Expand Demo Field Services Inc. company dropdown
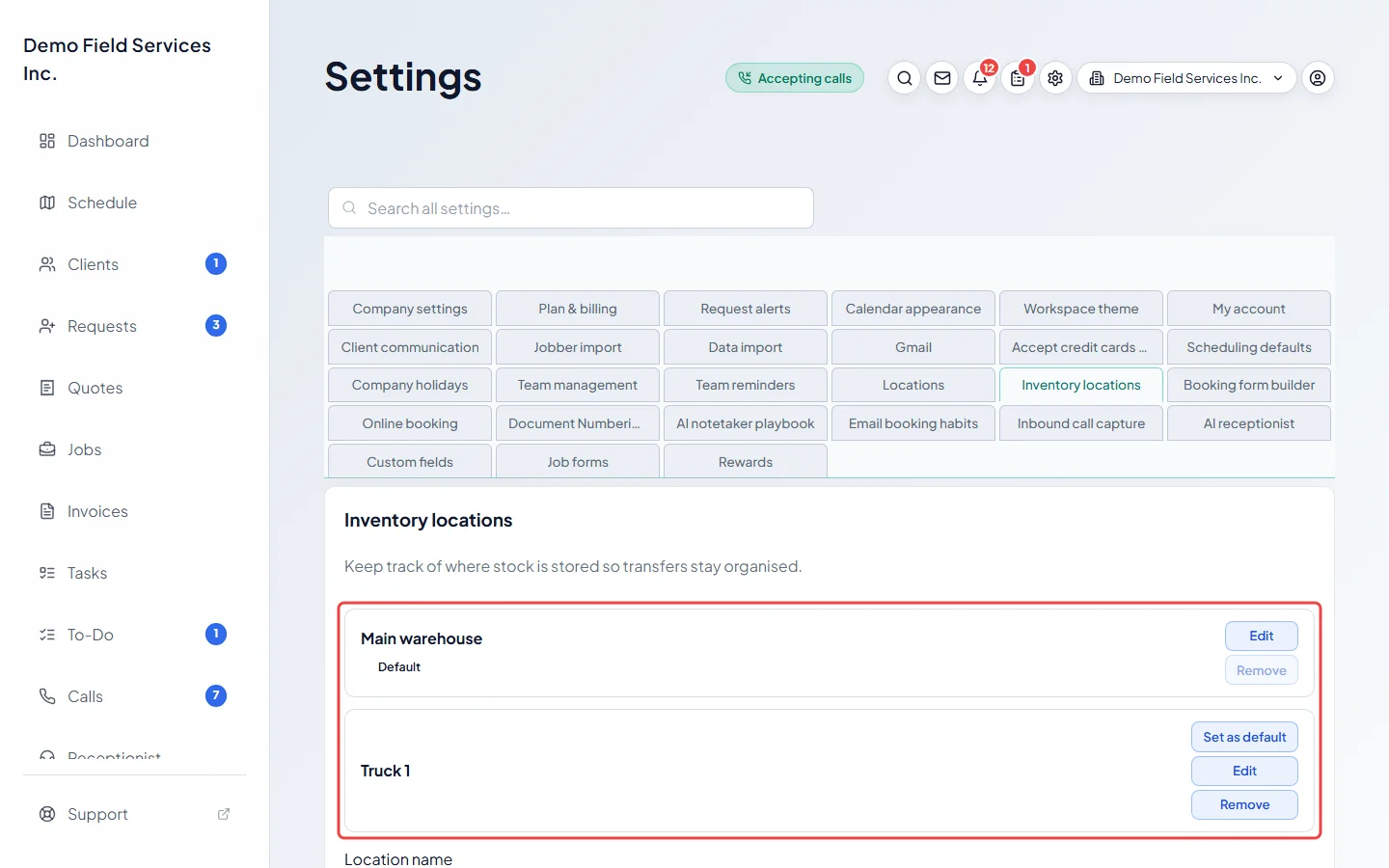 pyautogui.click(x=1186, y=78)
